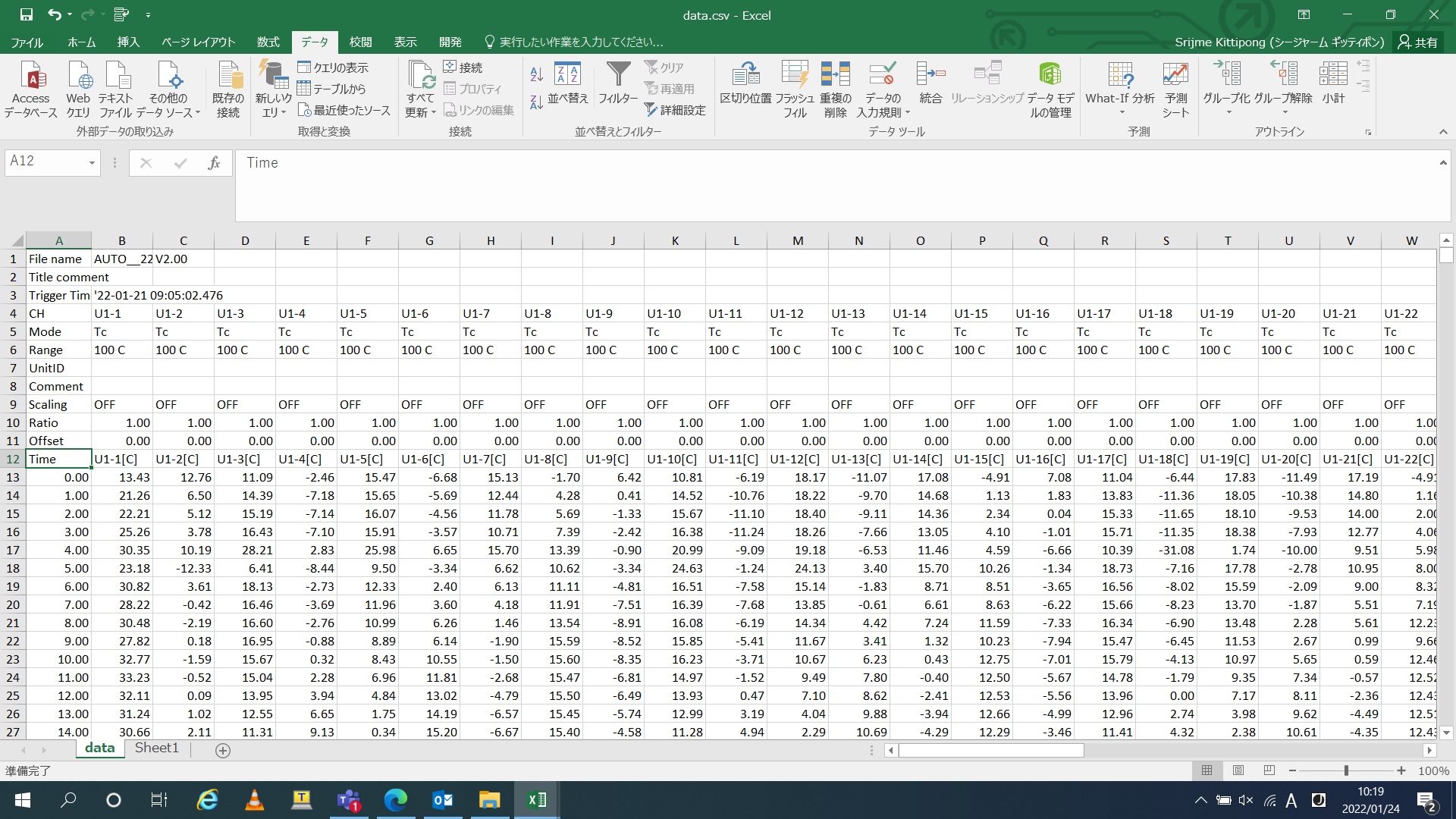Open the 数式 (Formulas) ribbon tab
The height and width of the screenshot is (819, 1456).
[x=268, y=42]
